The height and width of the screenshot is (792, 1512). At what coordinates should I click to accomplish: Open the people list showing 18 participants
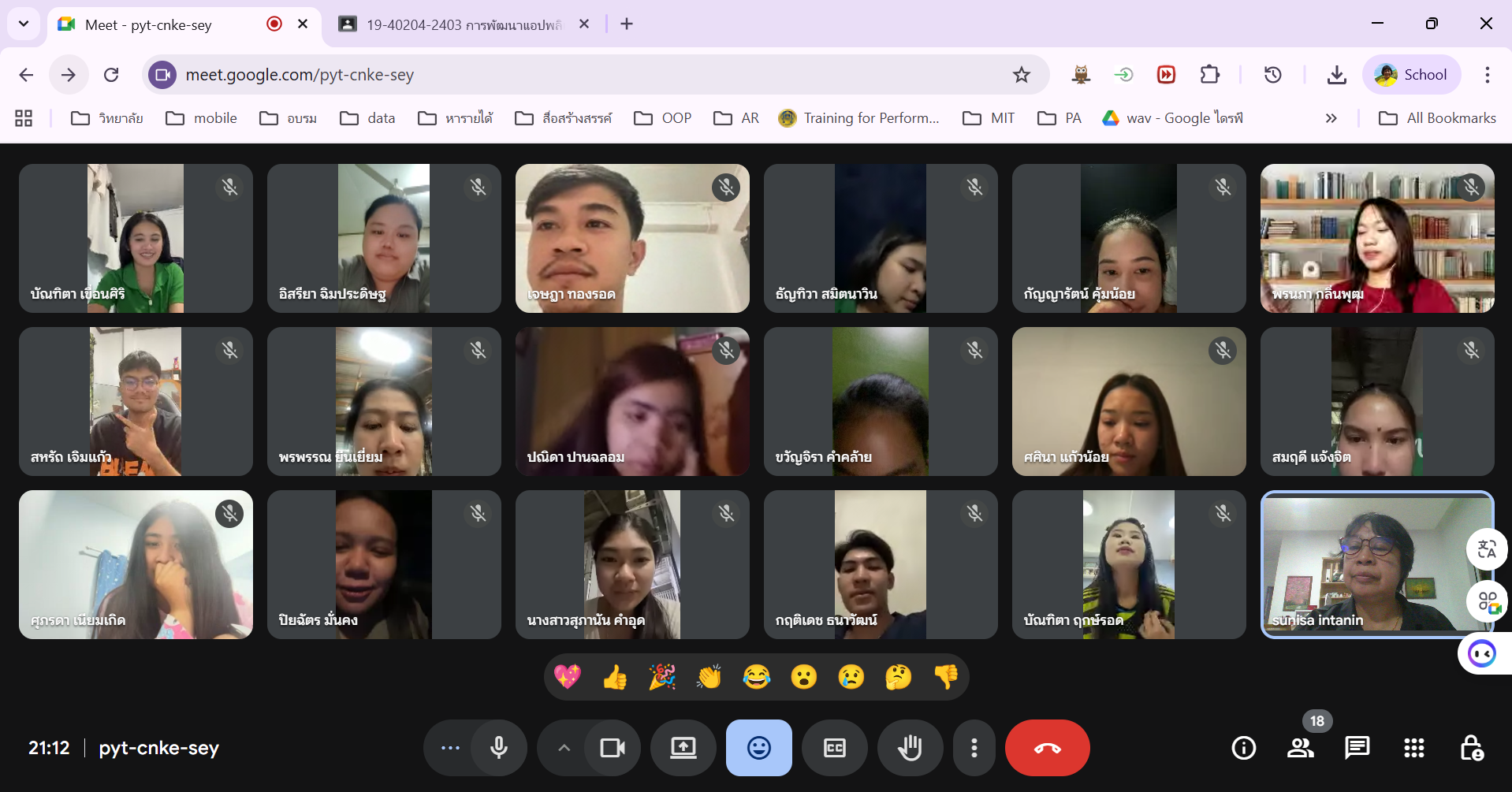[1300, 748]
